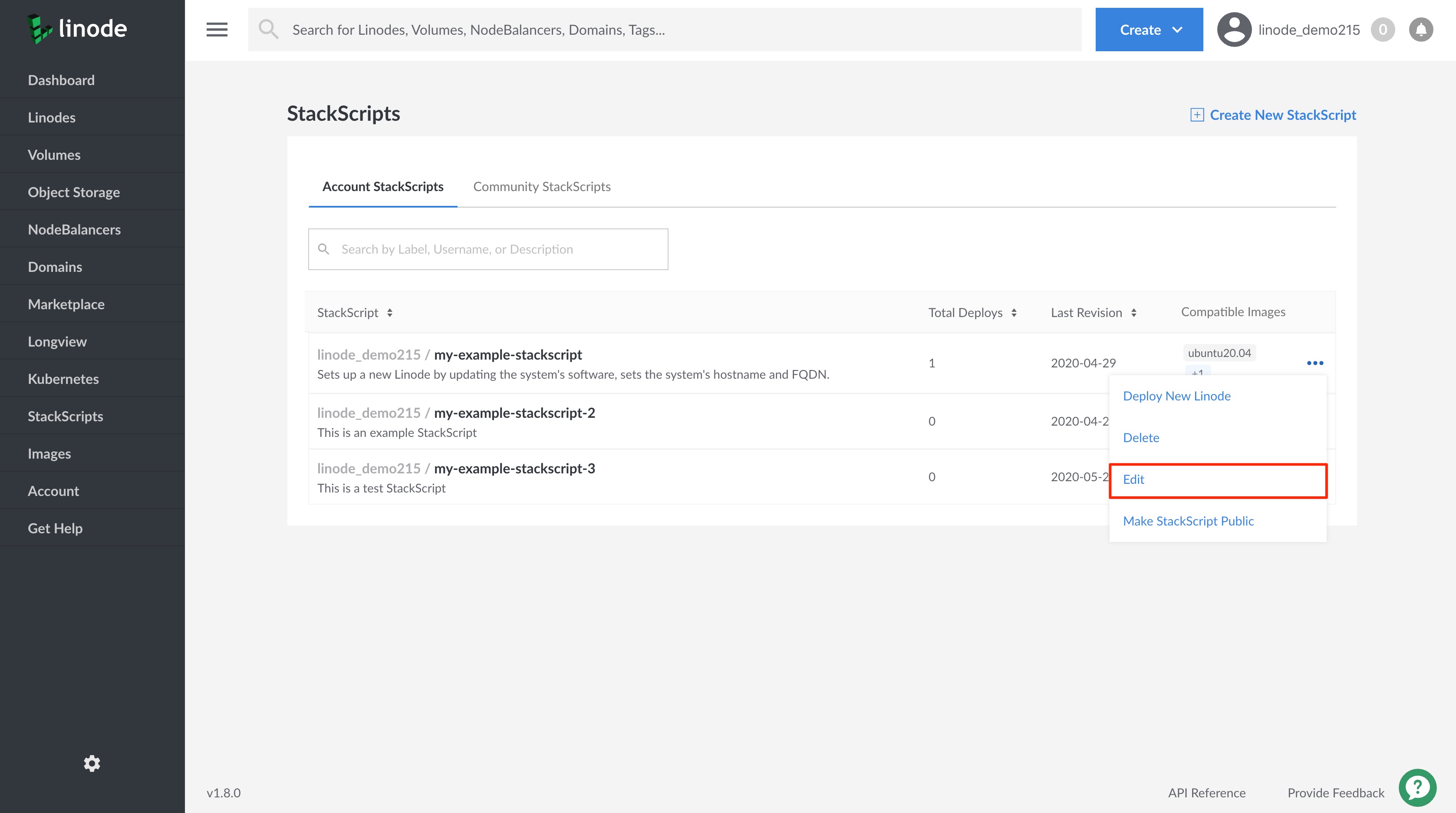Click Delete in the context menu

[1141, 437]
